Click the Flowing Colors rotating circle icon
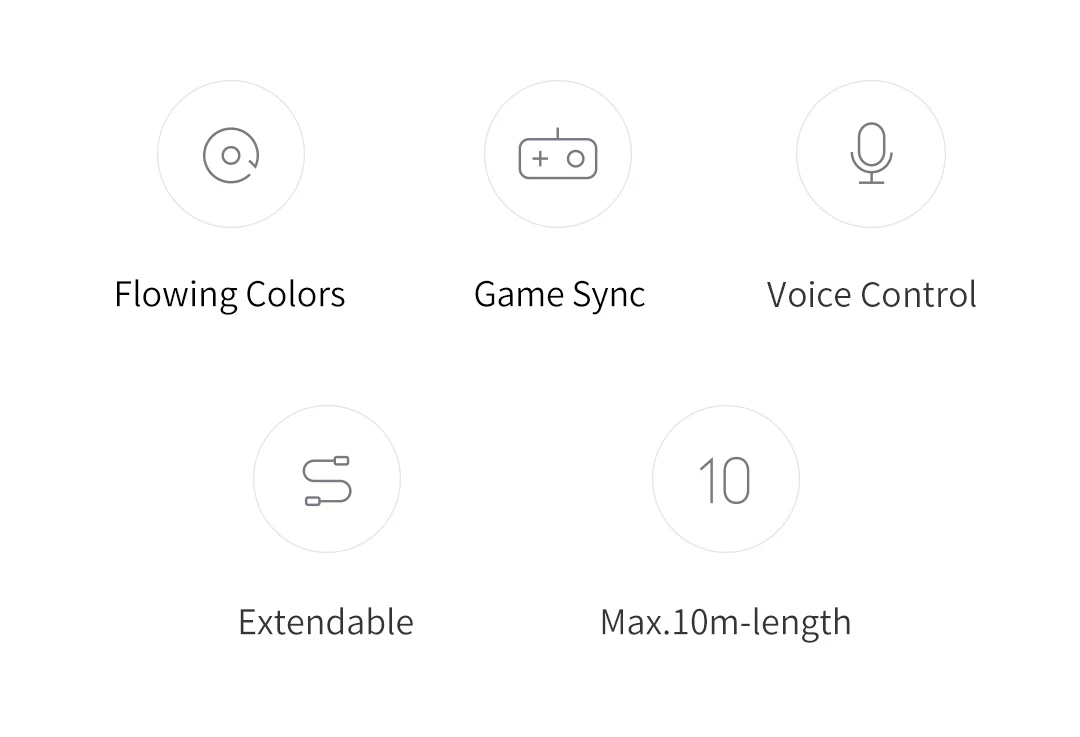This screenshot has width=1080, height=737. 231,155
